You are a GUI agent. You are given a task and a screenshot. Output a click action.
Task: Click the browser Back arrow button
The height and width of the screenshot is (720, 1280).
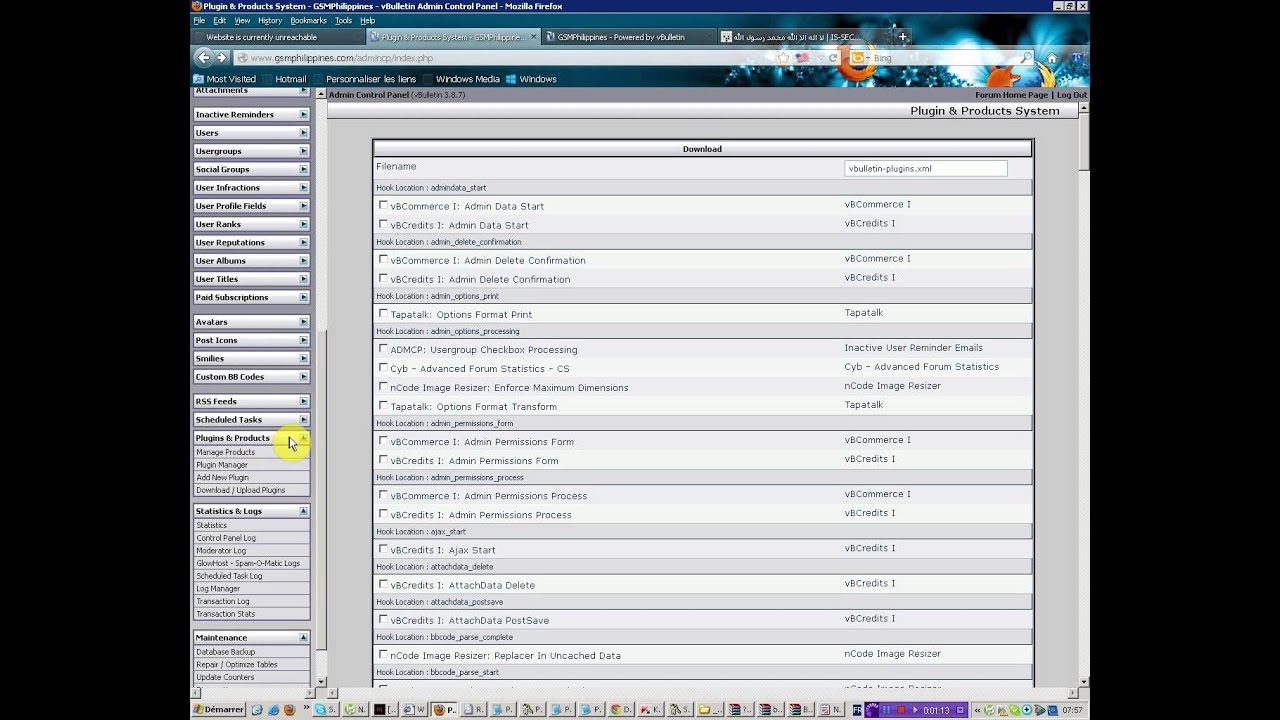pos(204,58)
